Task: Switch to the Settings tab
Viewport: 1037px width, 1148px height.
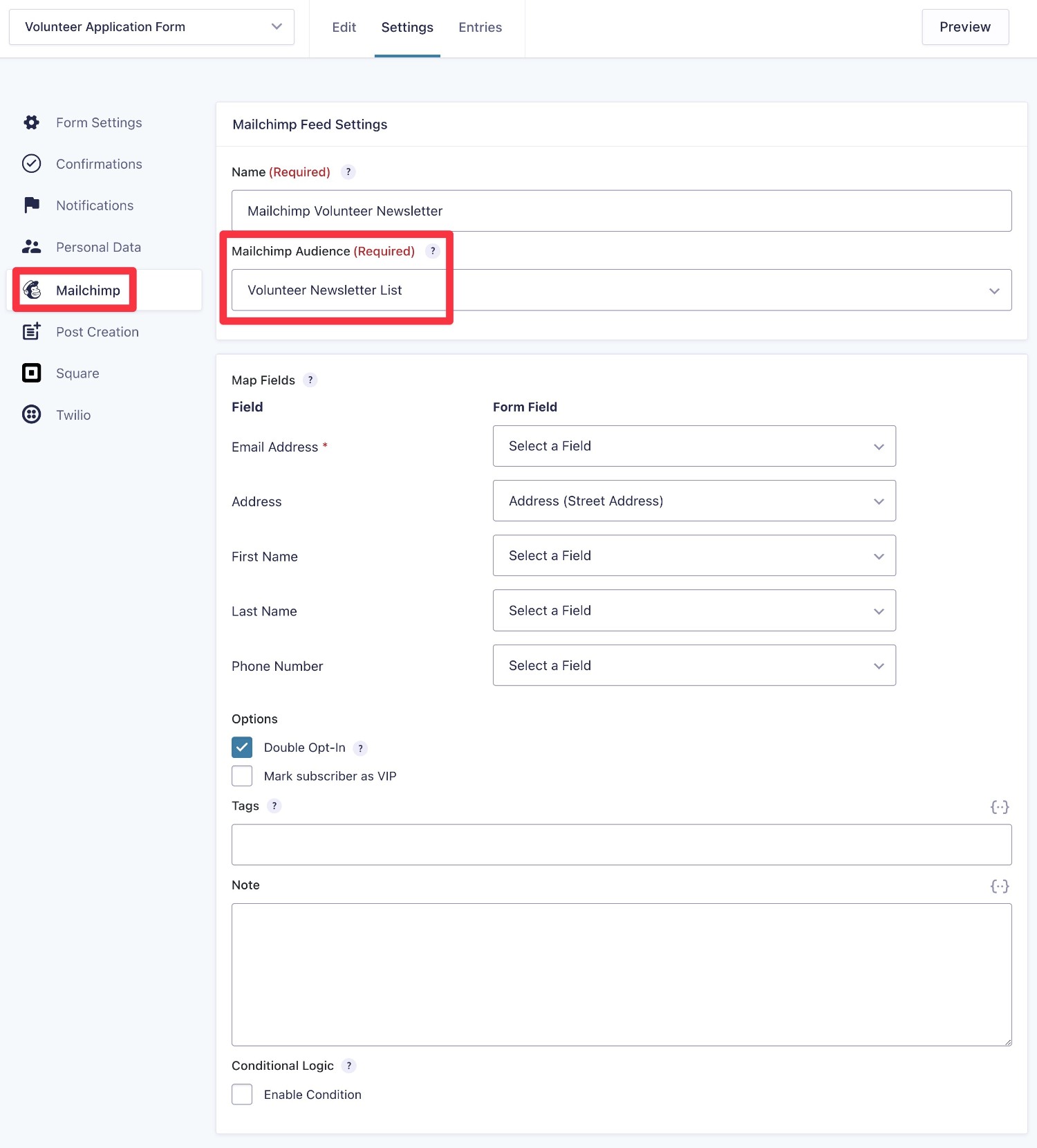Action: (407, 28)
